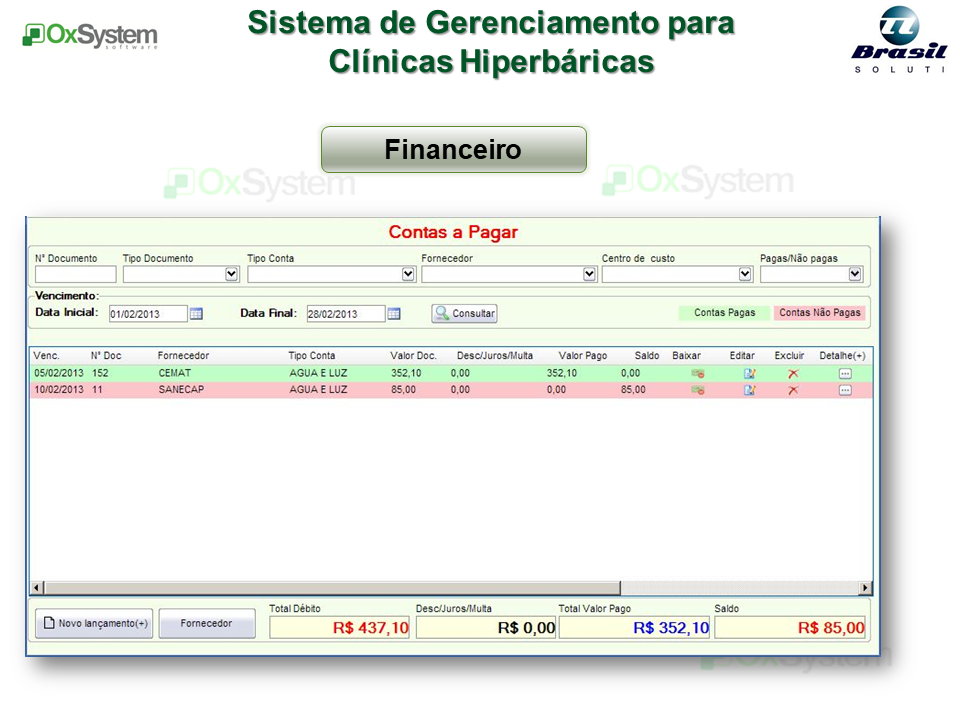Screen dimensions: 960x720
Task: Expand the Tipo Documento dropdown
Action: pyautogui.click(x=232, y=274)
